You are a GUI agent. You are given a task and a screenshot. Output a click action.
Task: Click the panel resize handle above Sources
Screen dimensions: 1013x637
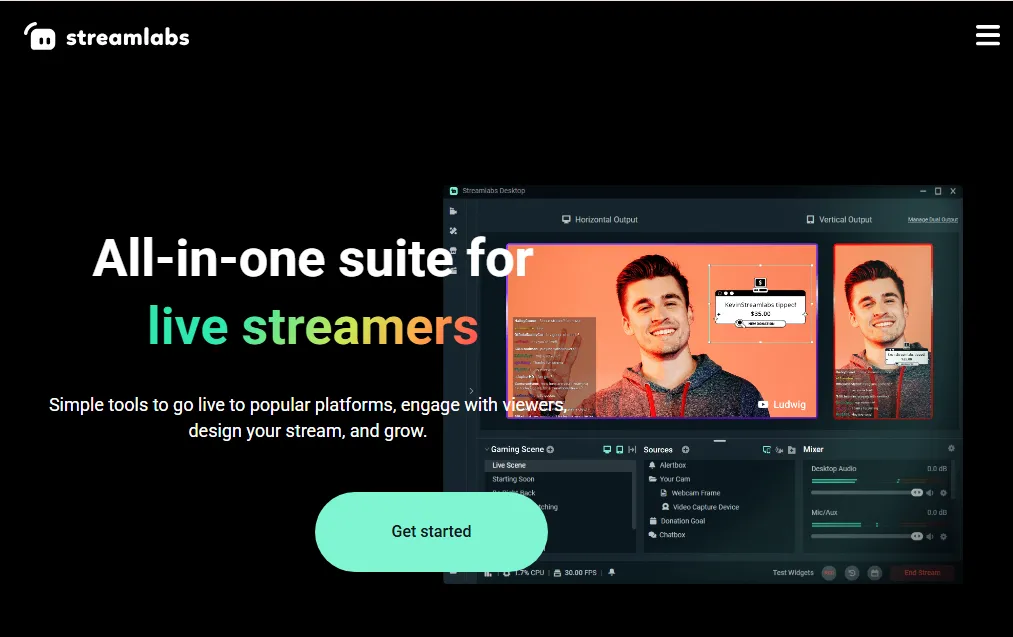(x=720, y=441)
